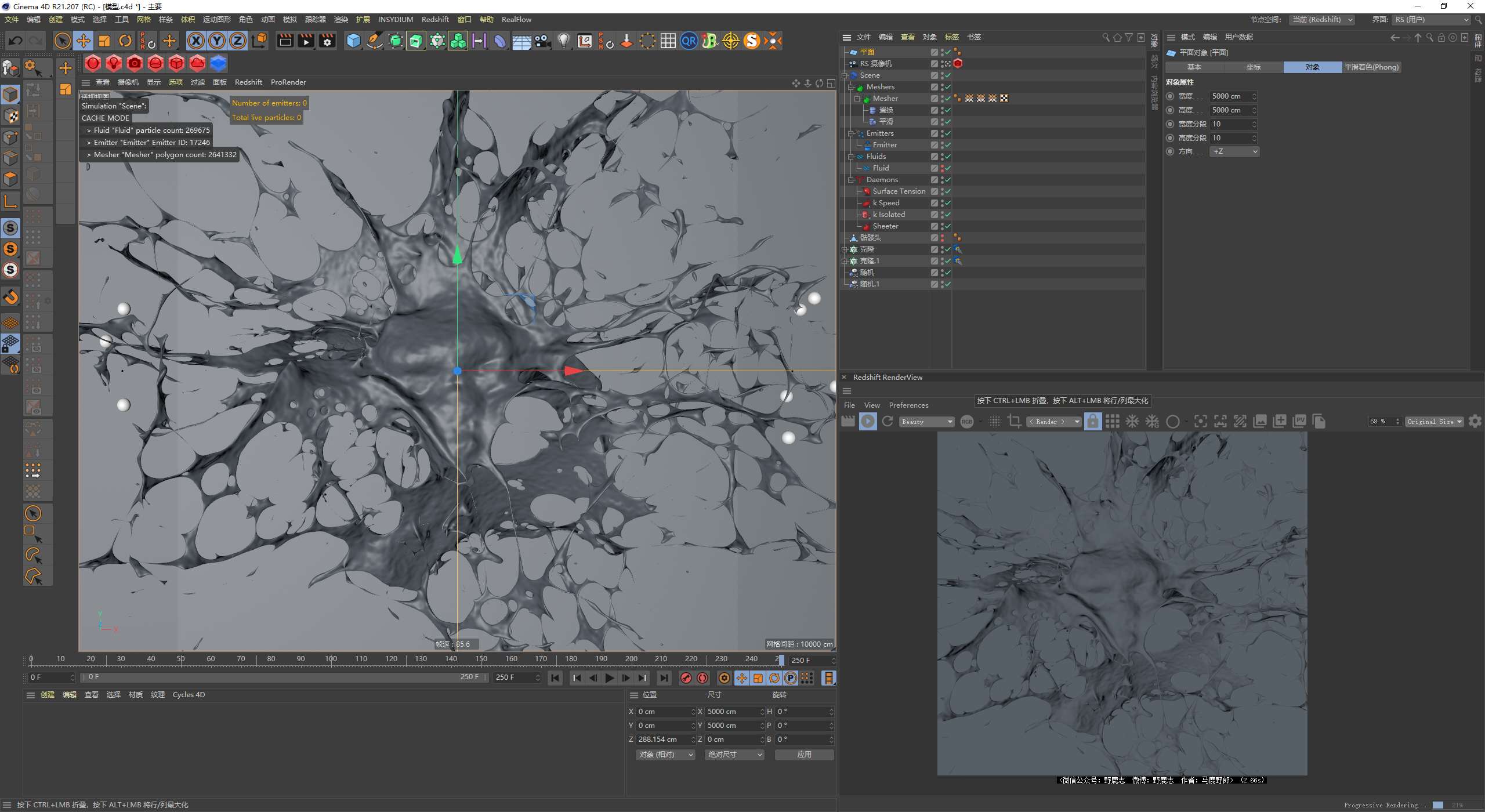Toggle enable checkmark for Emitter object
Viewport: 1485px width, 812px height.
pyautogui.click(x=947, y=145)
